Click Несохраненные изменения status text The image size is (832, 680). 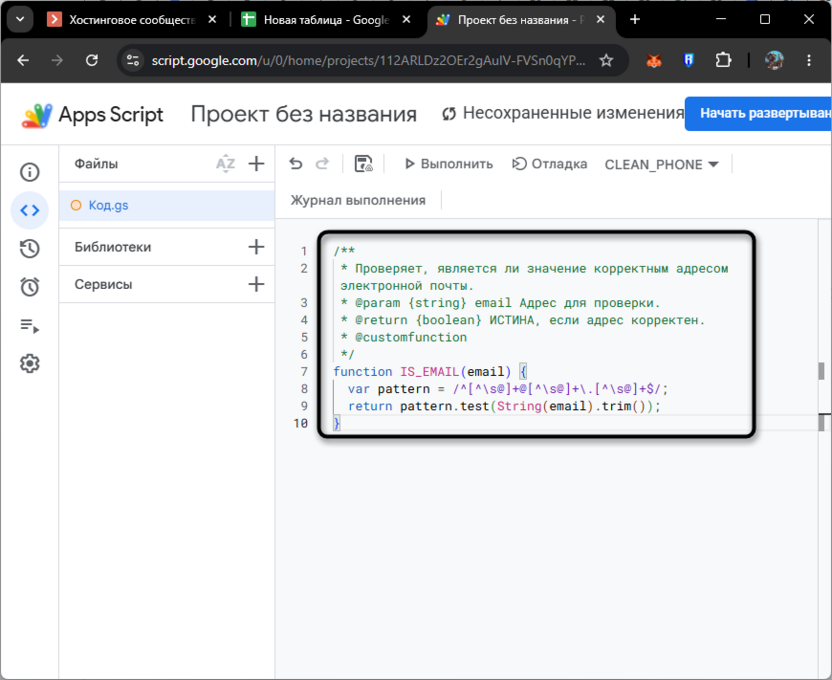coord(573,113)
